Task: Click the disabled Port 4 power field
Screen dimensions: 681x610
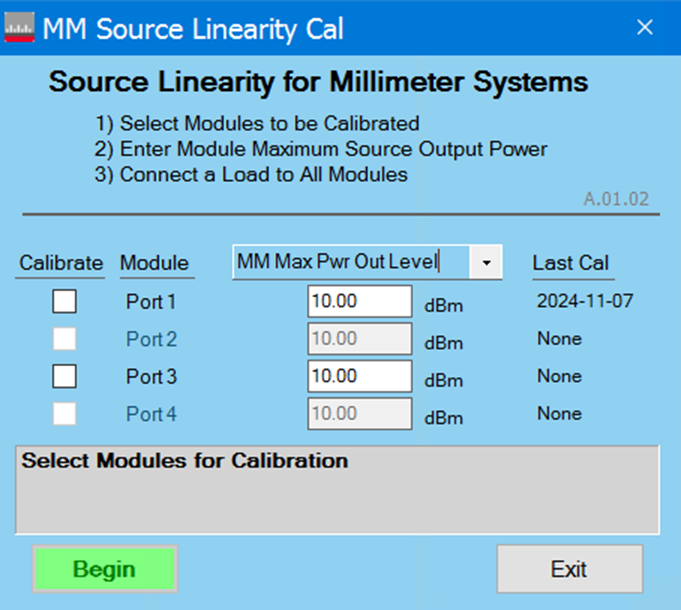Action: click(359, 413)
